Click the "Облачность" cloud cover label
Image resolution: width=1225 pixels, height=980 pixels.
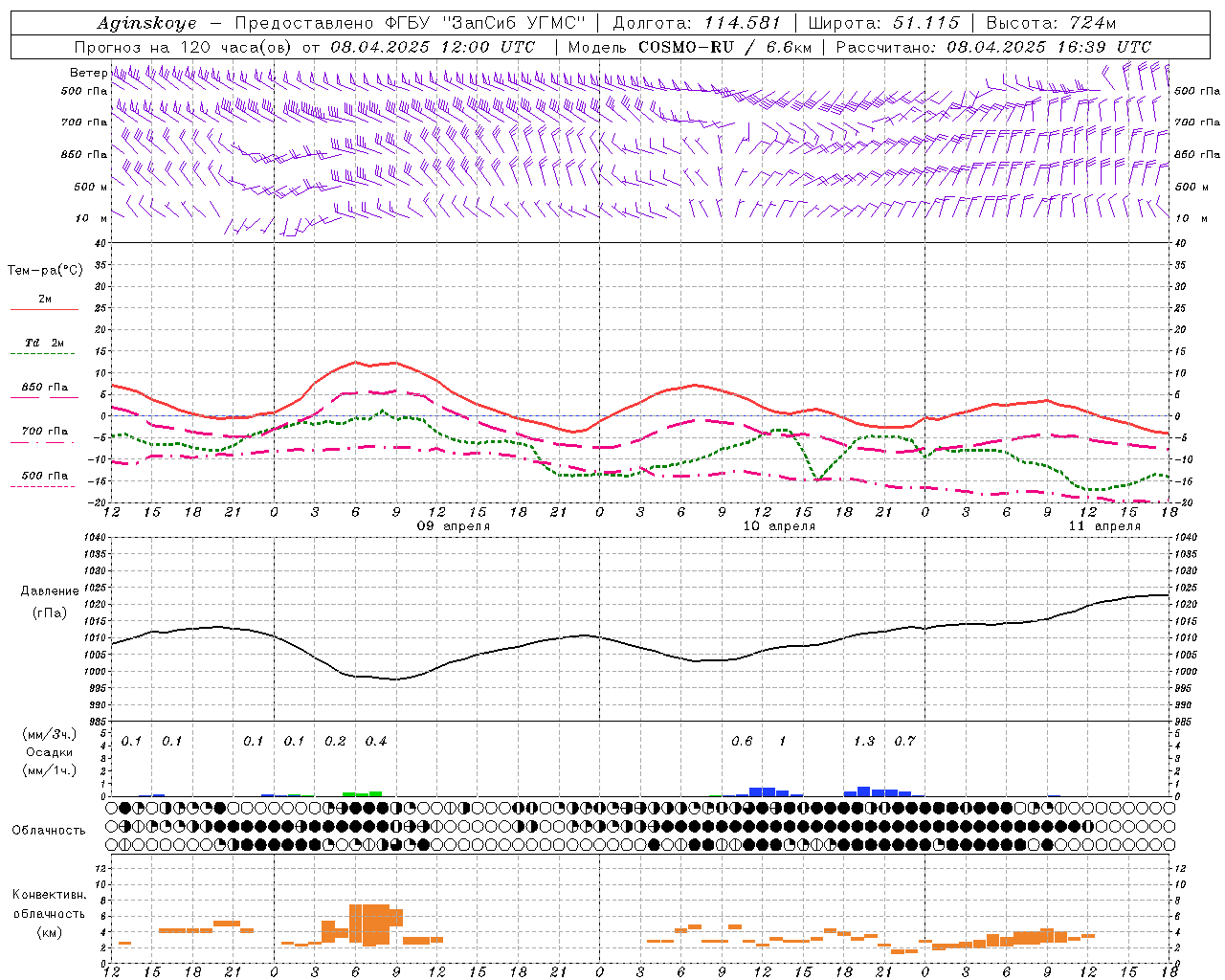pyautogui.click(x=49, y=831)
